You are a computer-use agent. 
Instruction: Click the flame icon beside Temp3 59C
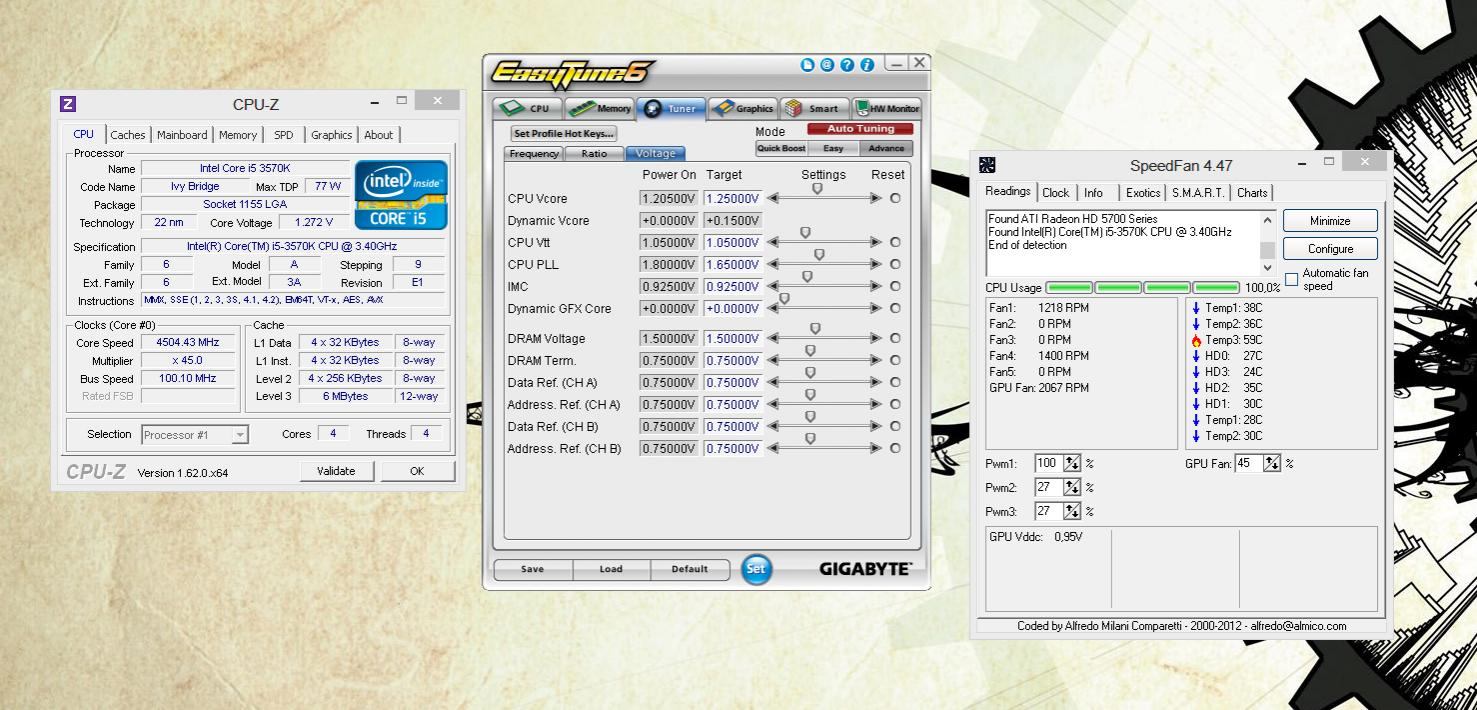[1196, 339]
